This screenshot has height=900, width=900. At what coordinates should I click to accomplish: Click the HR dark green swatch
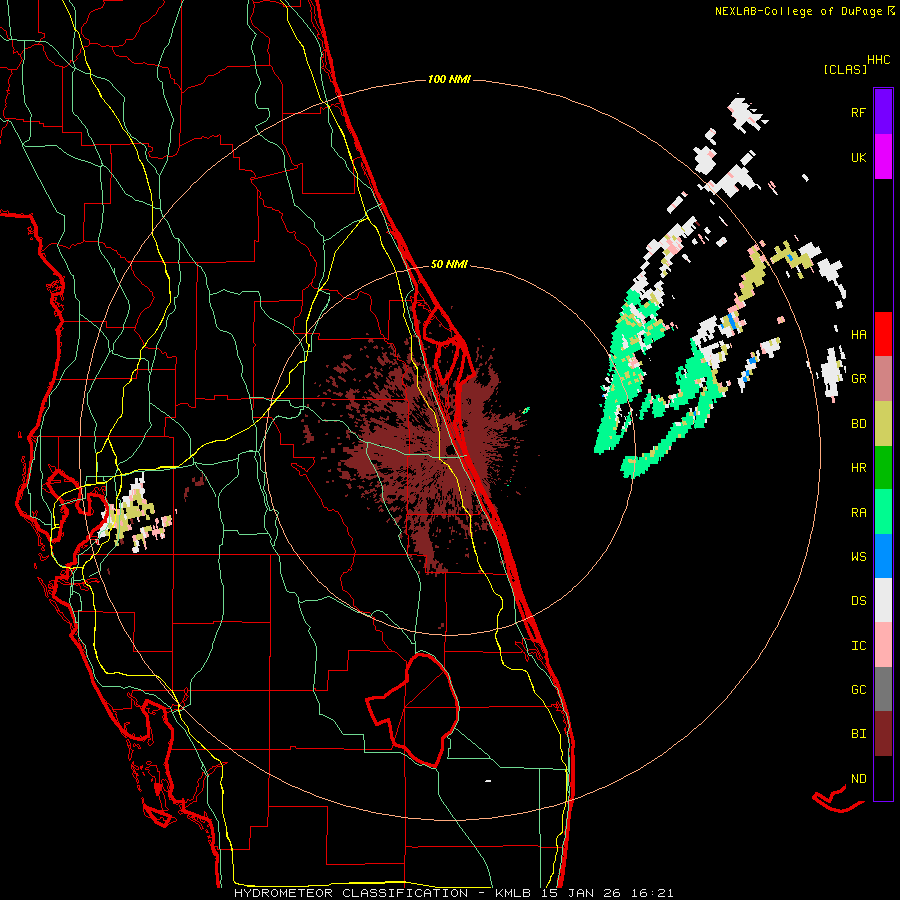click(883, 468)
